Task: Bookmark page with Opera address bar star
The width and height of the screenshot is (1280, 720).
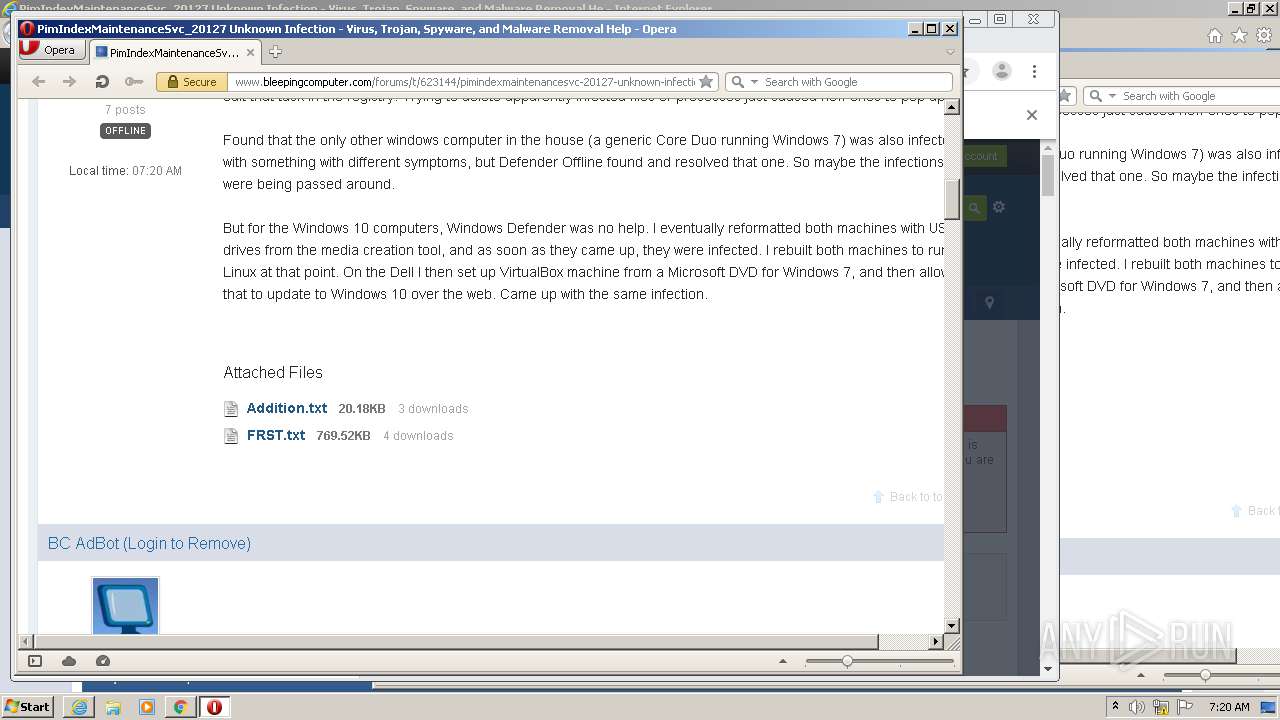Action: (x=706, y=82)
